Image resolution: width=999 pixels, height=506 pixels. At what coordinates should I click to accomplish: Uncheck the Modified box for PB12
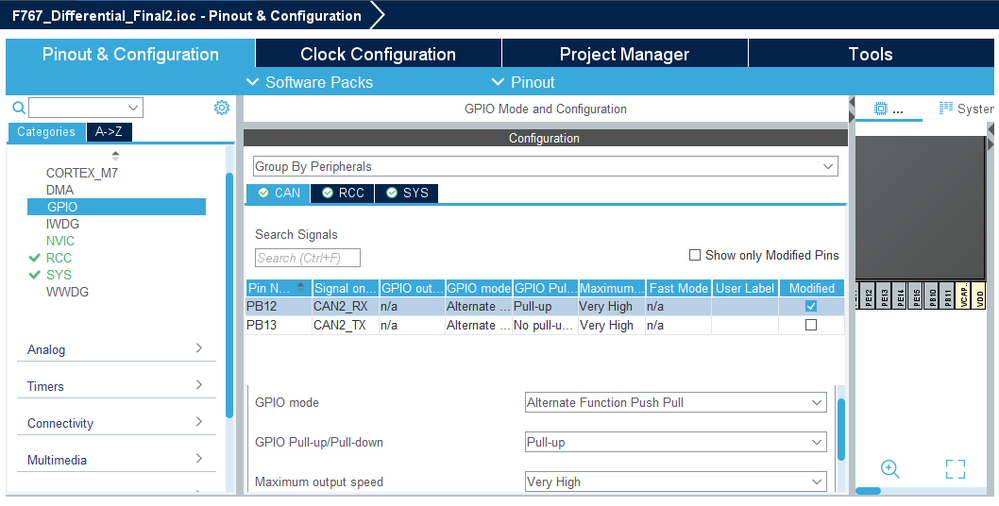click(x=811, y=306)
